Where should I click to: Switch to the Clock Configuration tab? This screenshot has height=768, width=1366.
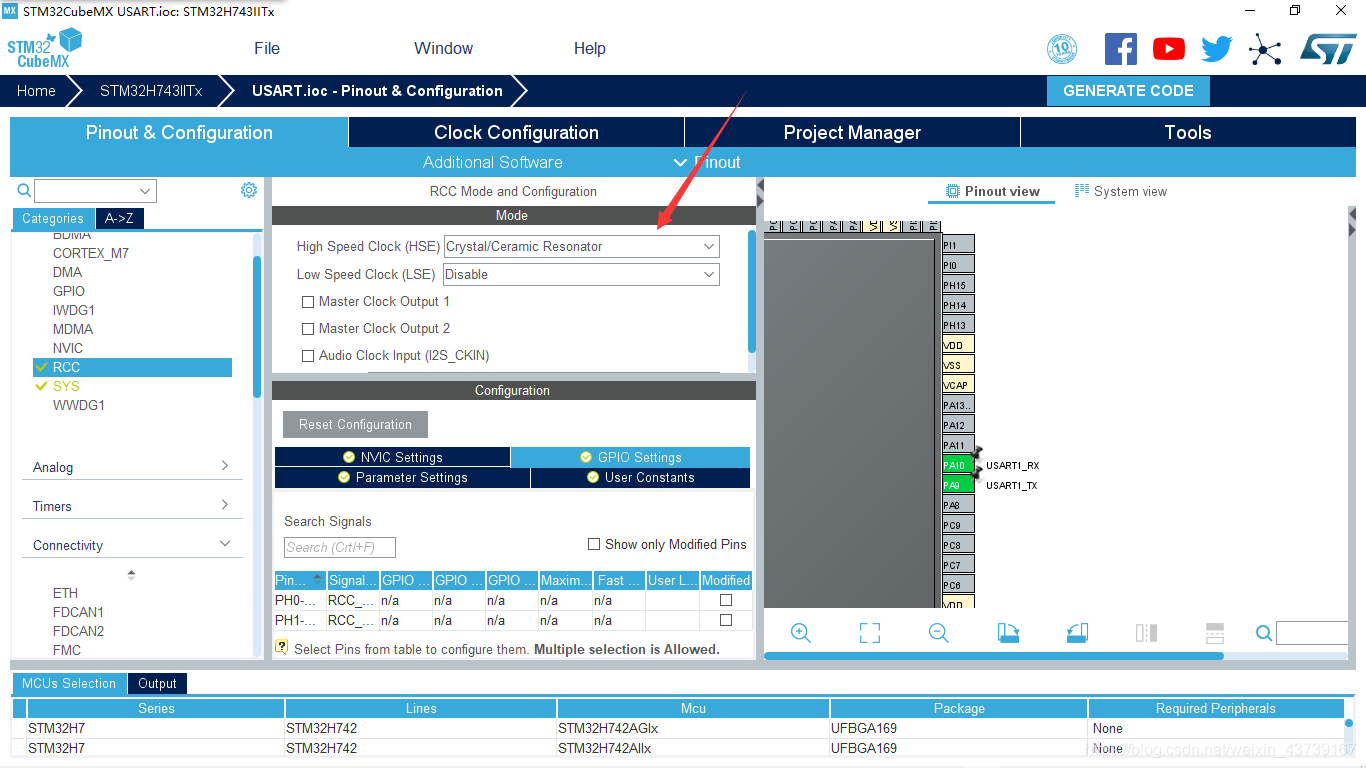click(x=516, y=132)
